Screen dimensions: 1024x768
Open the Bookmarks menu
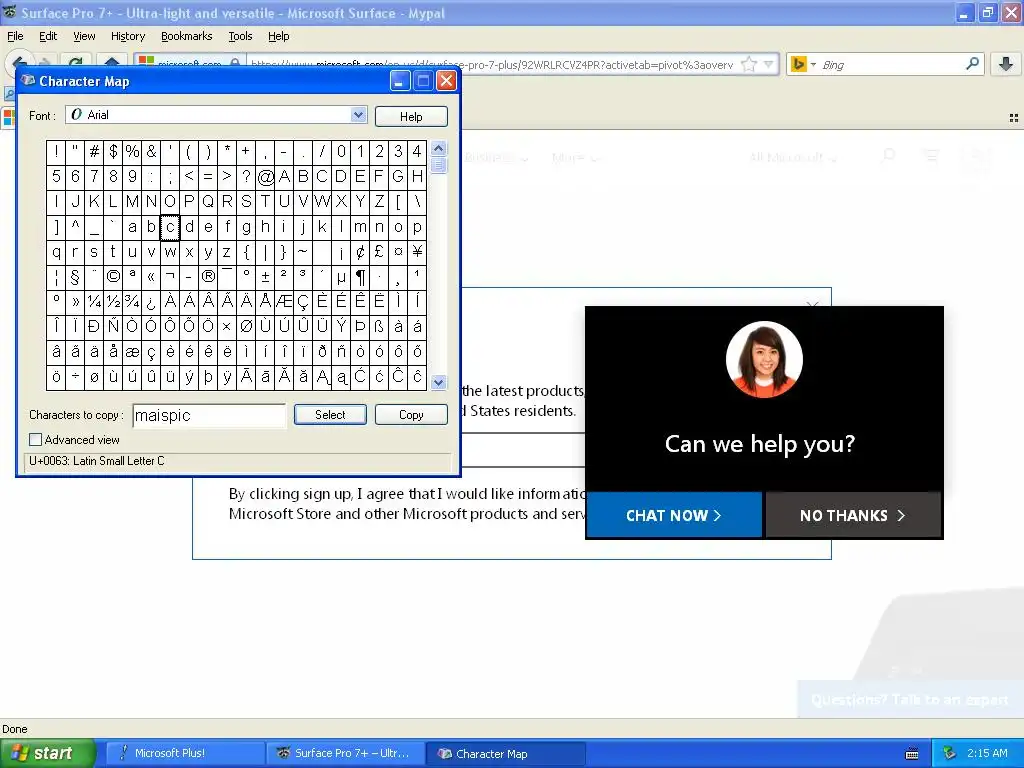pyautogui.click(x=187, y=37)
